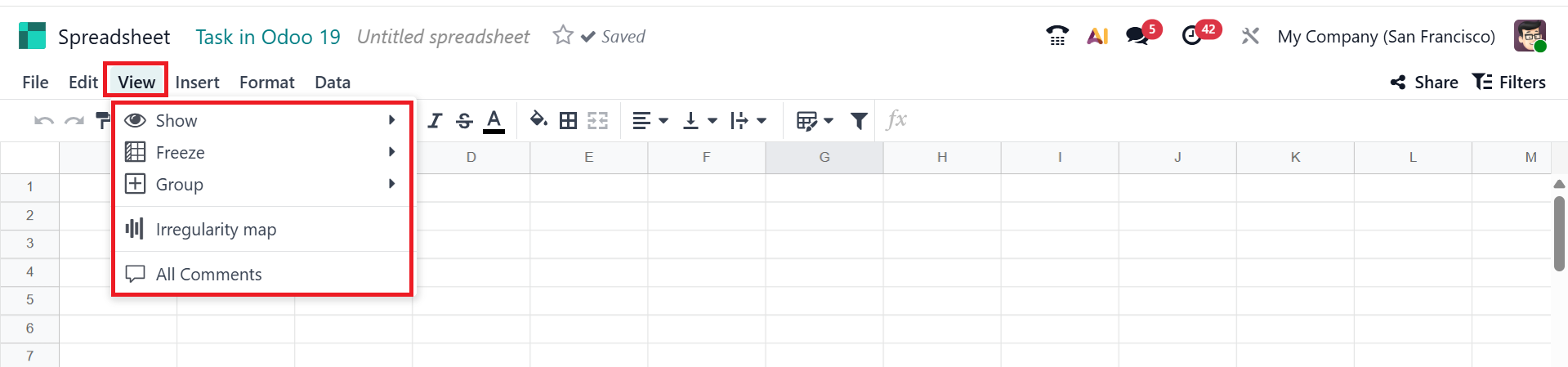Click the borders grid icon
1568x367 pixels.
coord(568,121)
